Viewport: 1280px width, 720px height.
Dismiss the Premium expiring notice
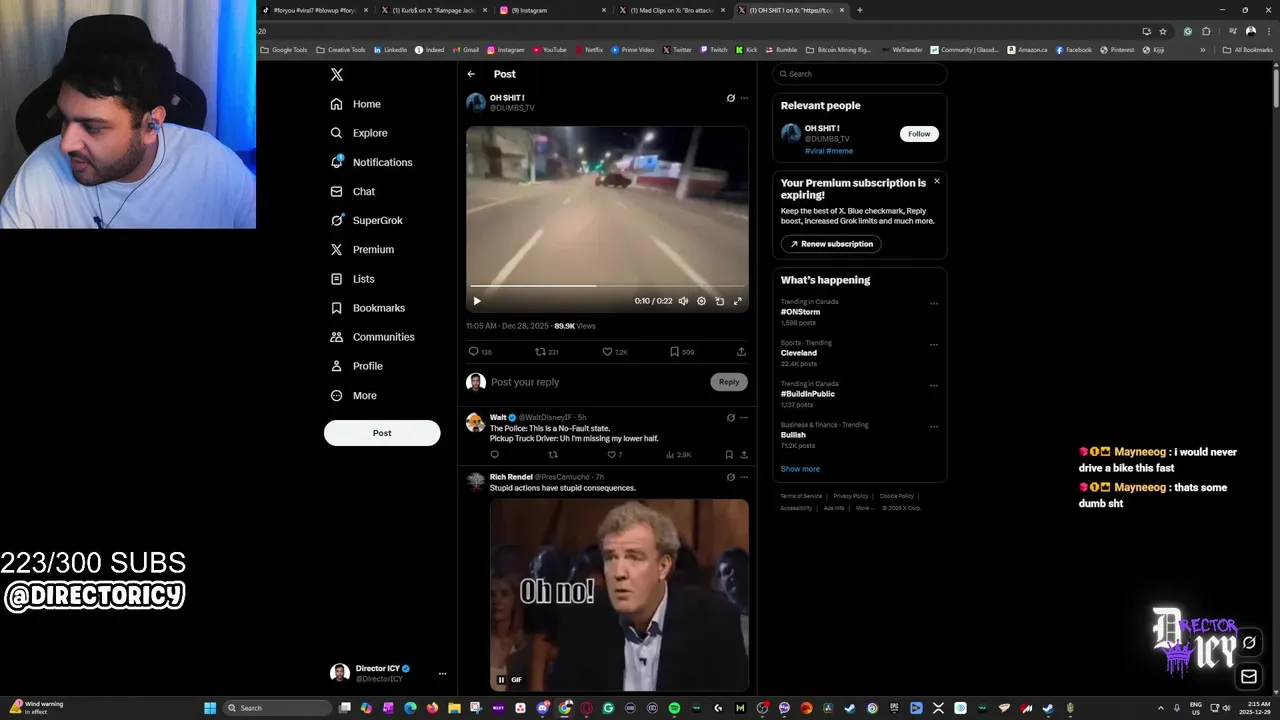tap(937, 181)
